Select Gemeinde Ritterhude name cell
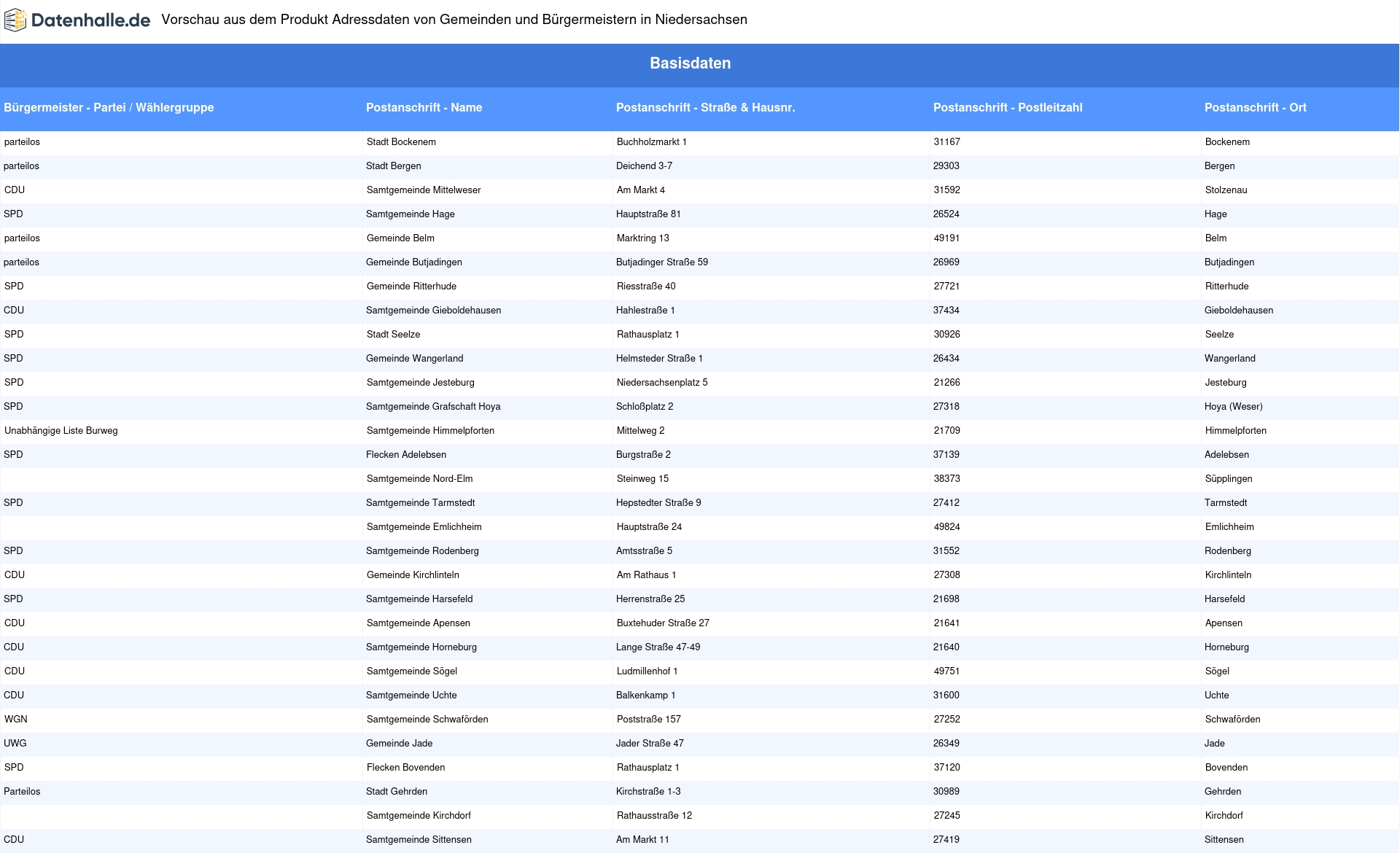The height and width of the screenshot is (853, 1400). [x=411, y=287]
